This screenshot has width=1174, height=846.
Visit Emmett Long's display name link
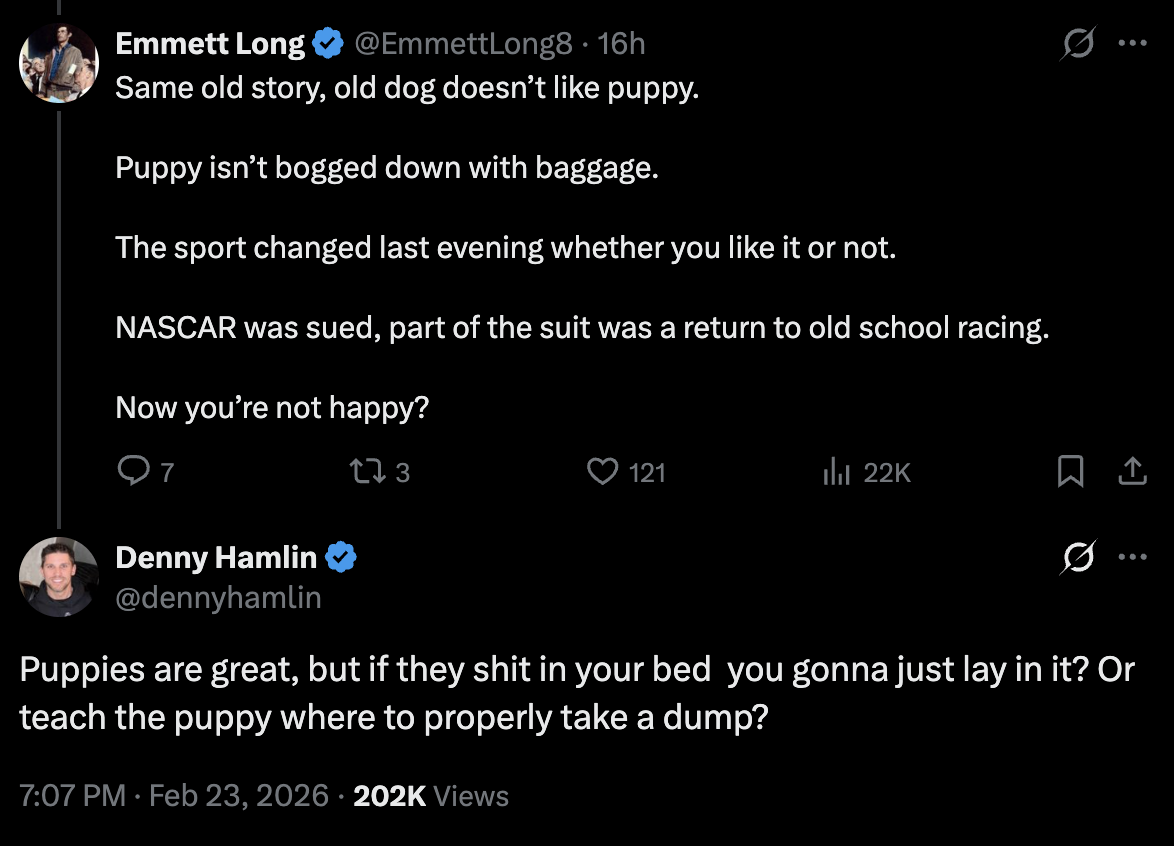pyautogui.click(x=210, y=44)
